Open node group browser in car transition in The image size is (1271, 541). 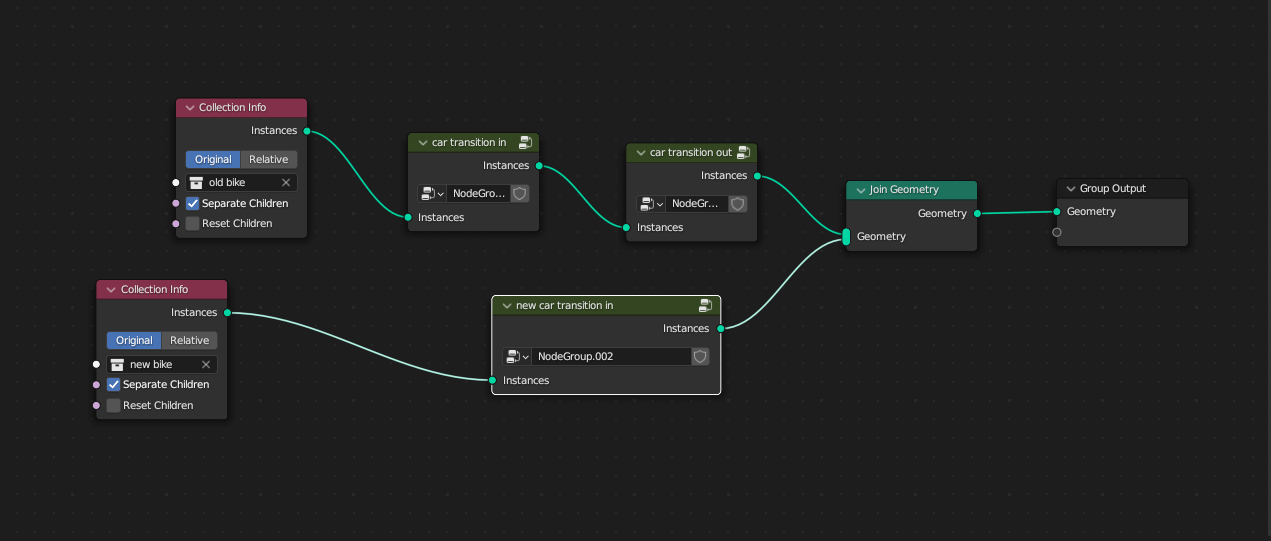click(x=432, y=193)
